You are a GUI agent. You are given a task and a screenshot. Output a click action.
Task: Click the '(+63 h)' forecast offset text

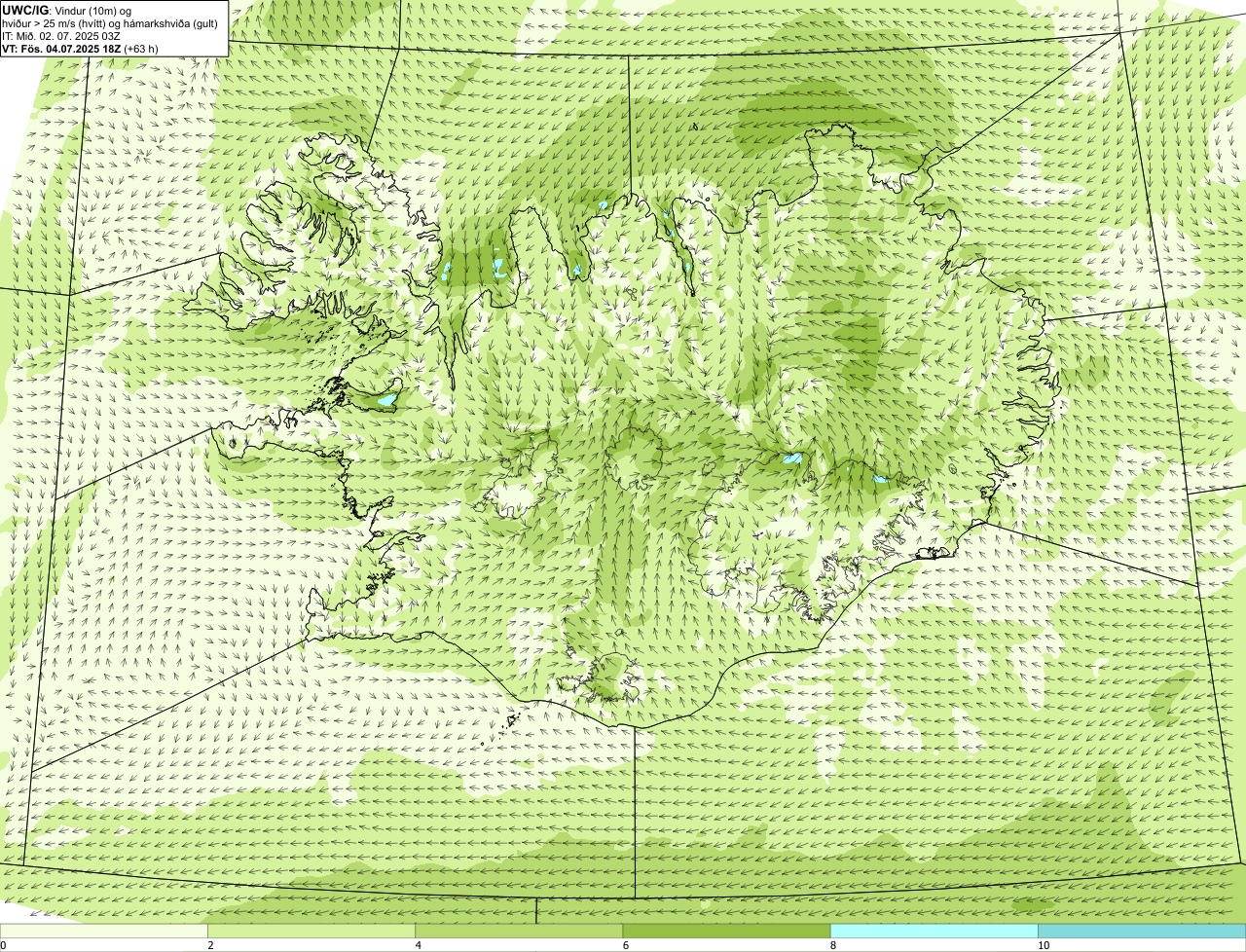(x=141, y=48)
